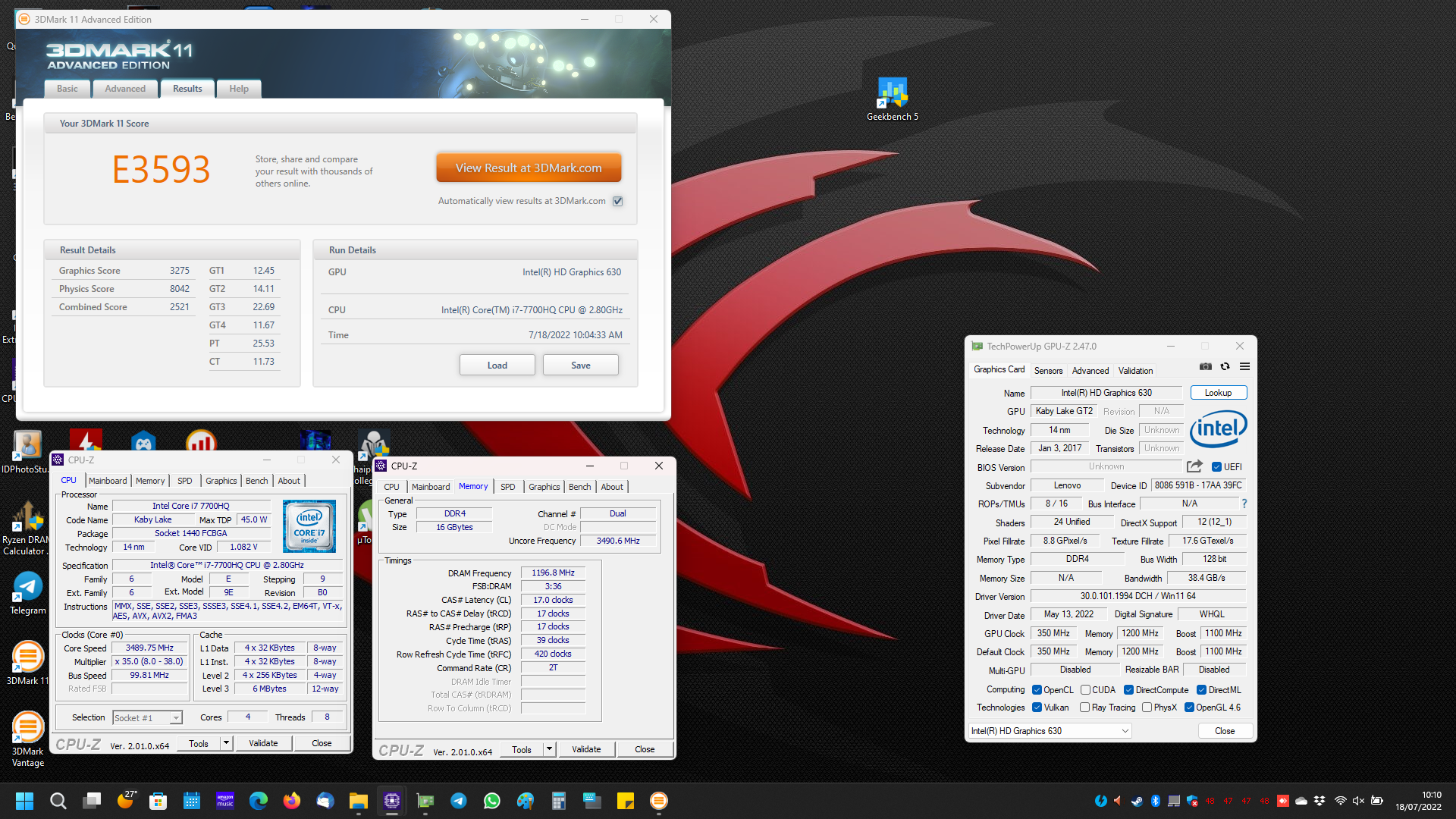Screen dimensions: 1456x819
Task: Expand Tools dropdown arrow in CPU-Z Memory window
Action: pos(549,749)
